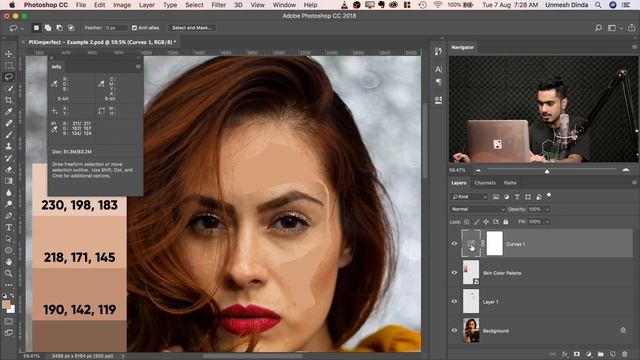This screenshot has height=360, width=640.
Task: Open the Lasso tool preset picker
Action: [x=16, y=28]
